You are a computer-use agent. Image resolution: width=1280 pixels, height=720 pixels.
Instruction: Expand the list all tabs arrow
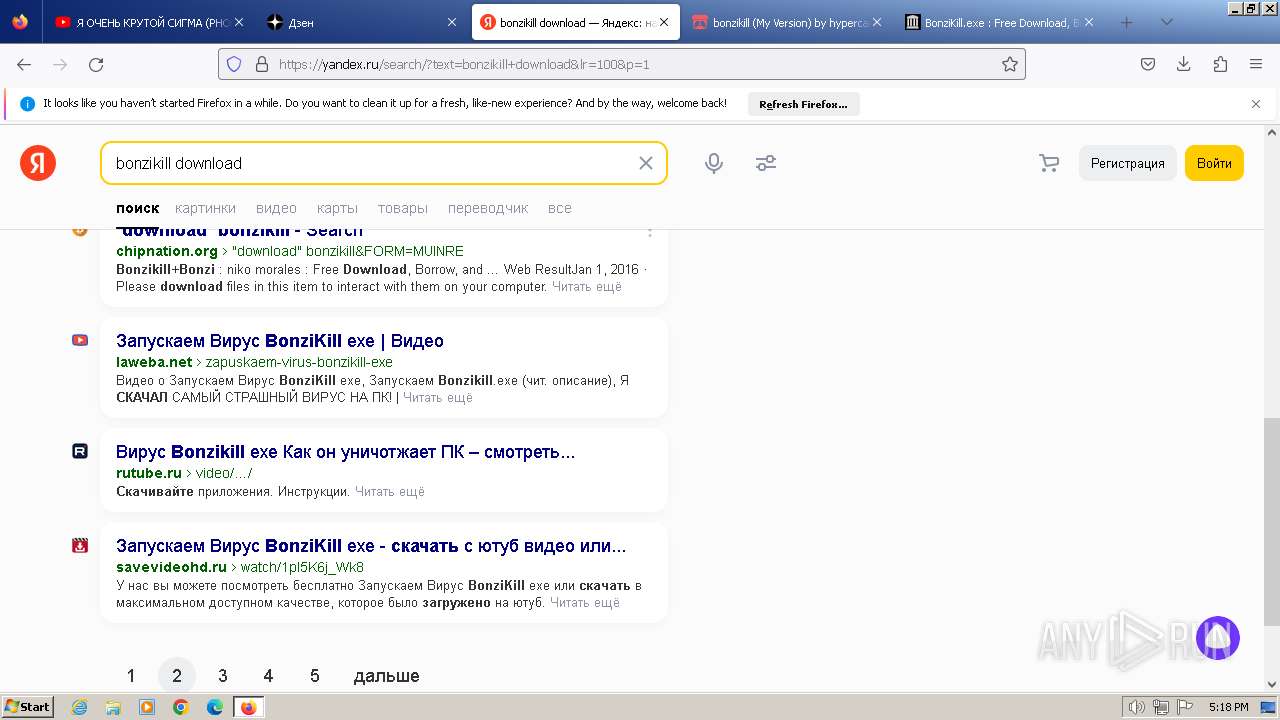1166,22
